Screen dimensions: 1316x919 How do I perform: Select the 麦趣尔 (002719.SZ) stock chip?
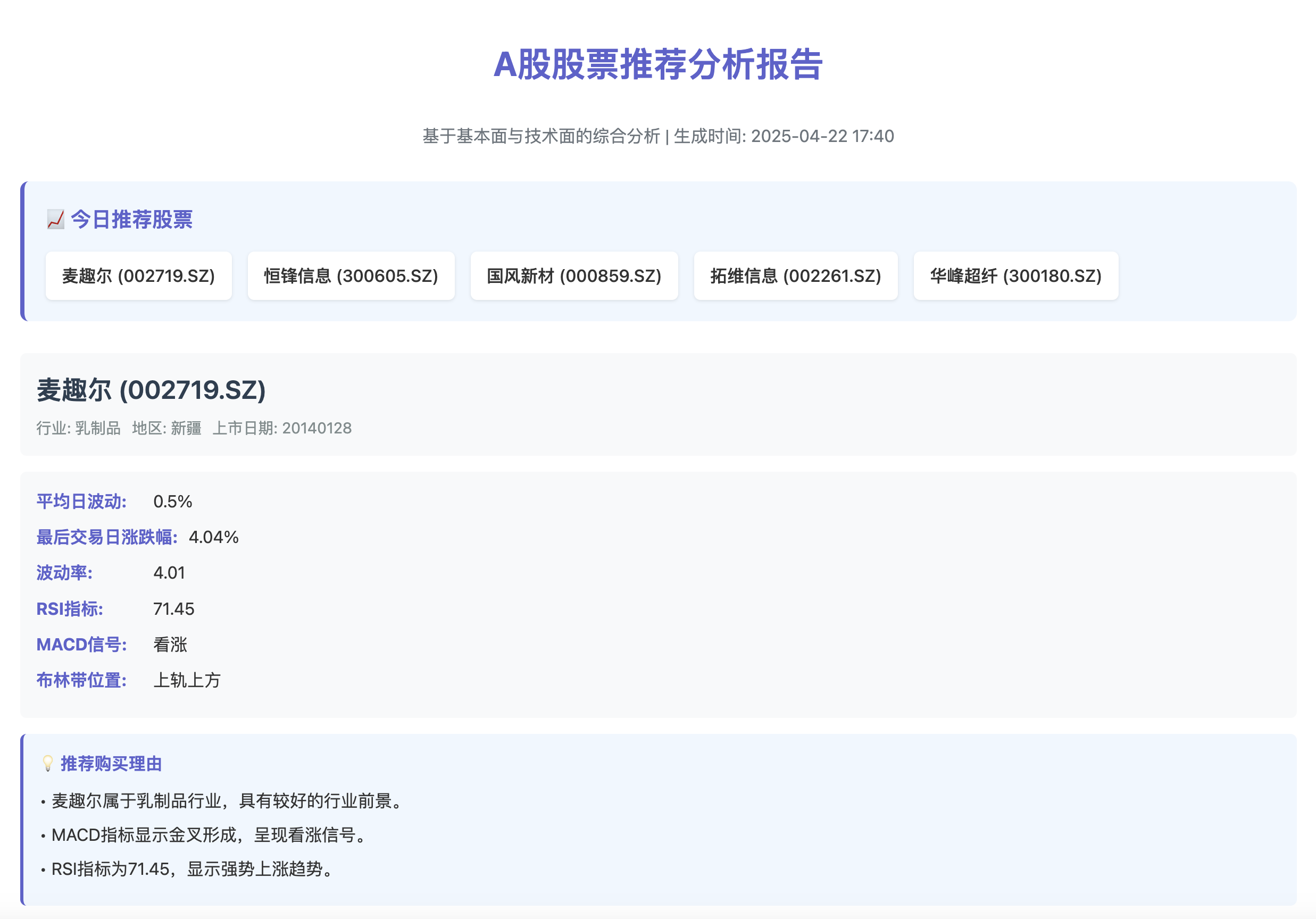(x=139, y=275)
